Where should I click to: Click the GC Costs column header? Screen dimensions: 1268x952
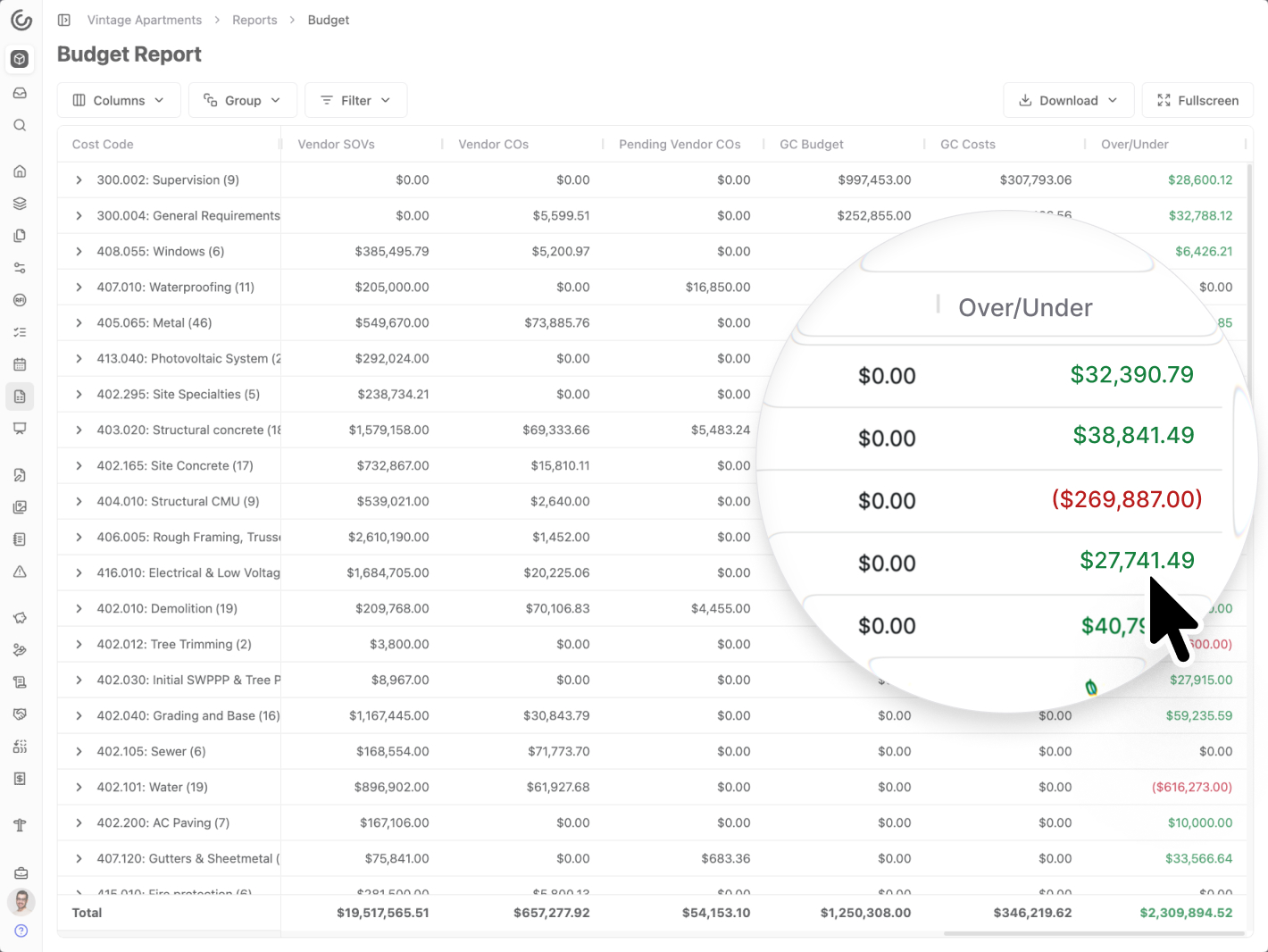(967, 144)
